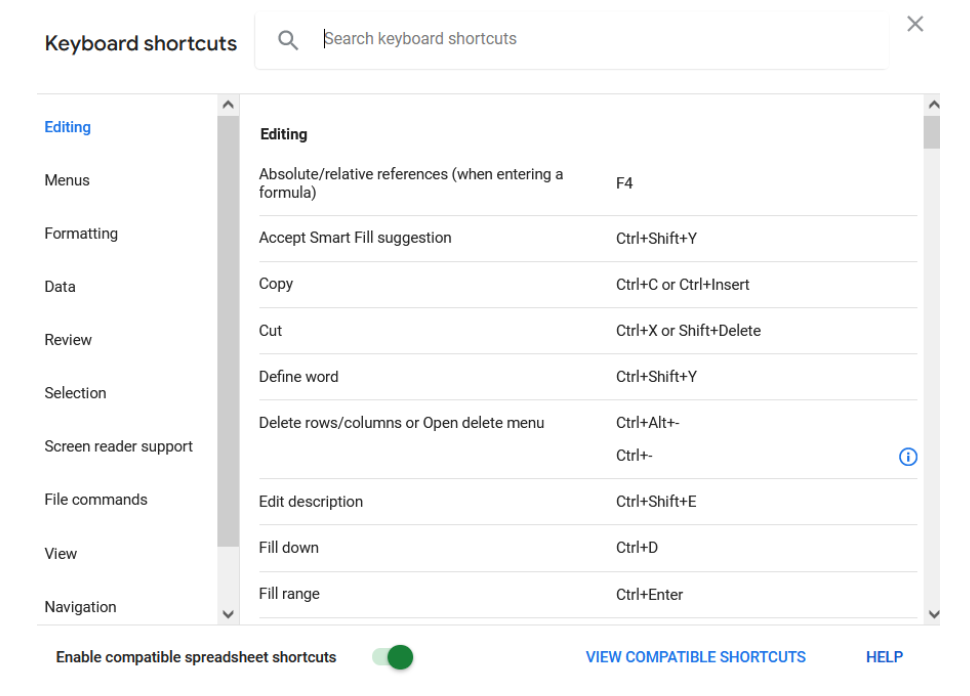Click the info icon beside Ctrl+-

tap(908, 457)
